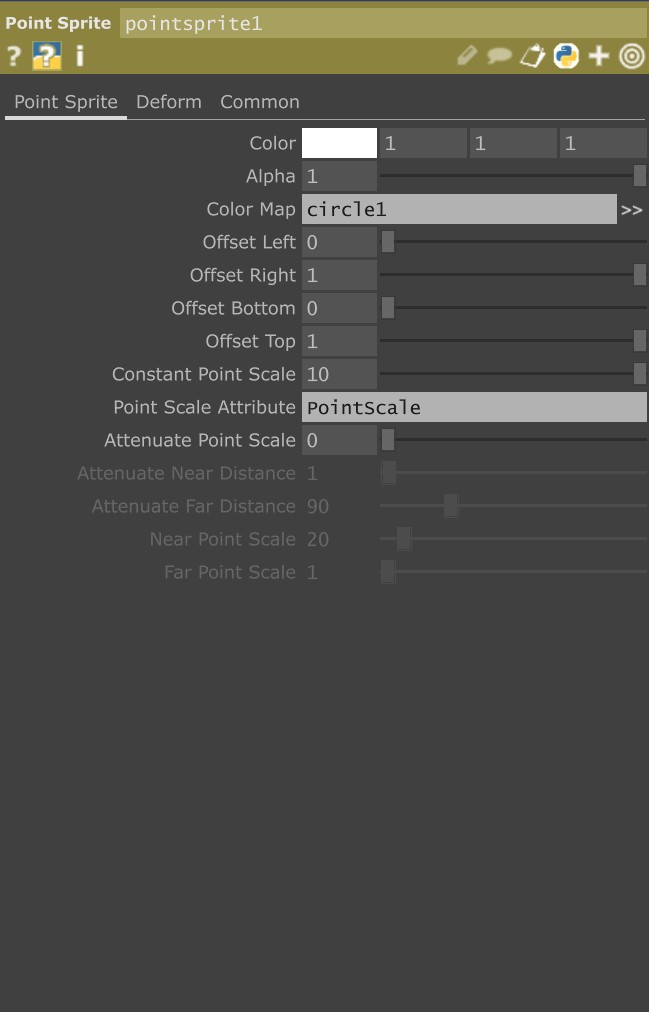Click the pencil edit icon
Image resolution: width=649 pixels, height=1012 pixels.
(x=467, y=56)
